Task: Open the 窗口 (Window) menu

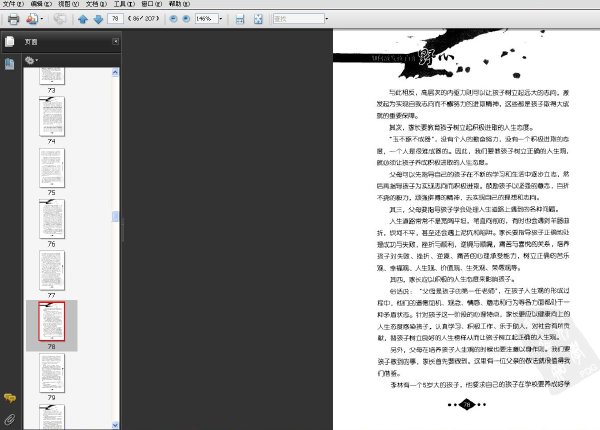Action: (152, 4)
